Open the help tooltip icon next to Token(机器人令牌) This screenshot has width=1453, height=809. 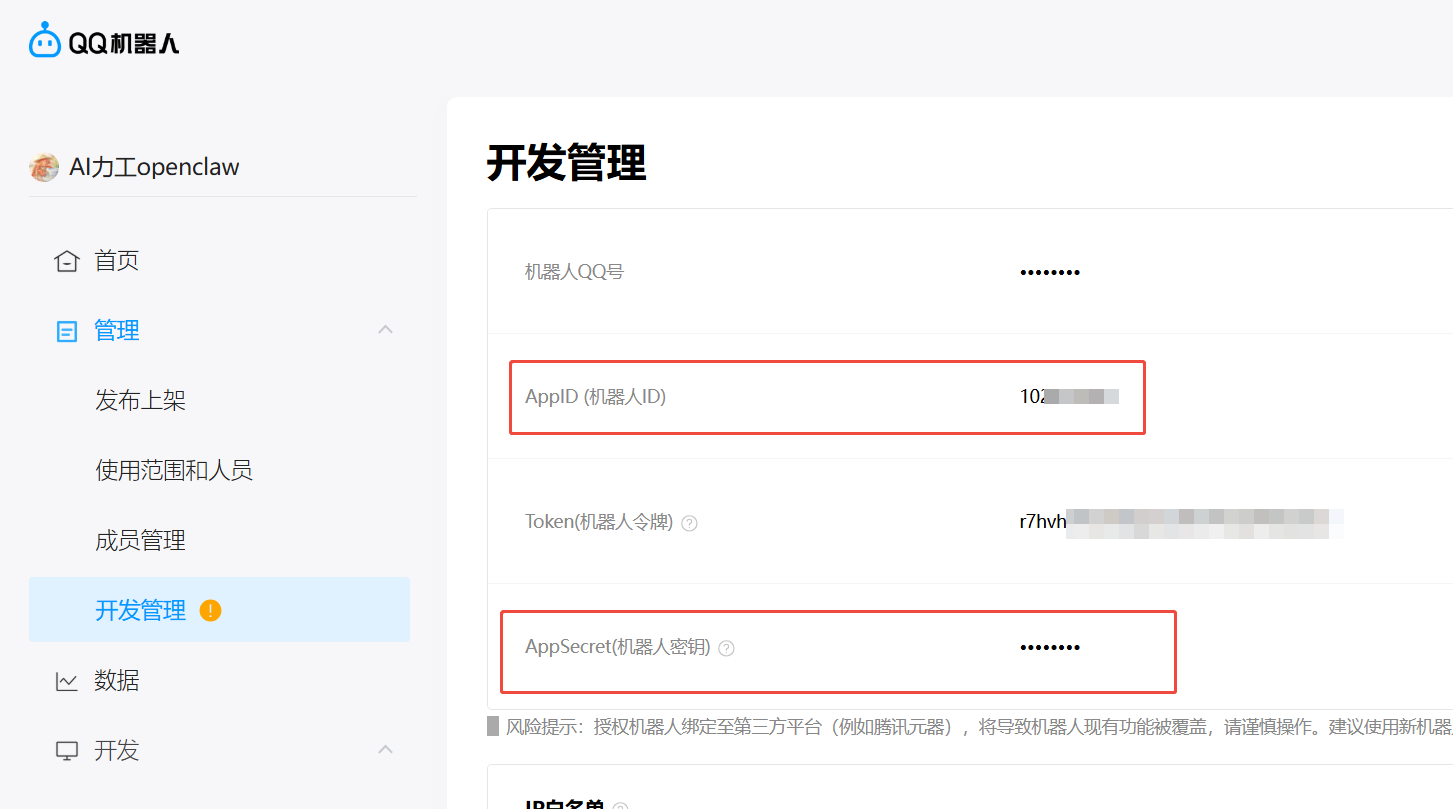point(689,523)
